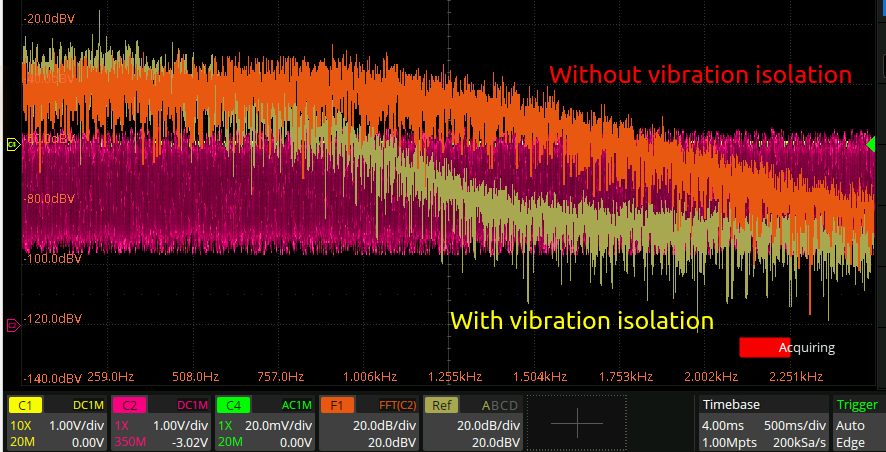
Task: Toggle C4 AC1M coupling label
Action: point(297,405)
